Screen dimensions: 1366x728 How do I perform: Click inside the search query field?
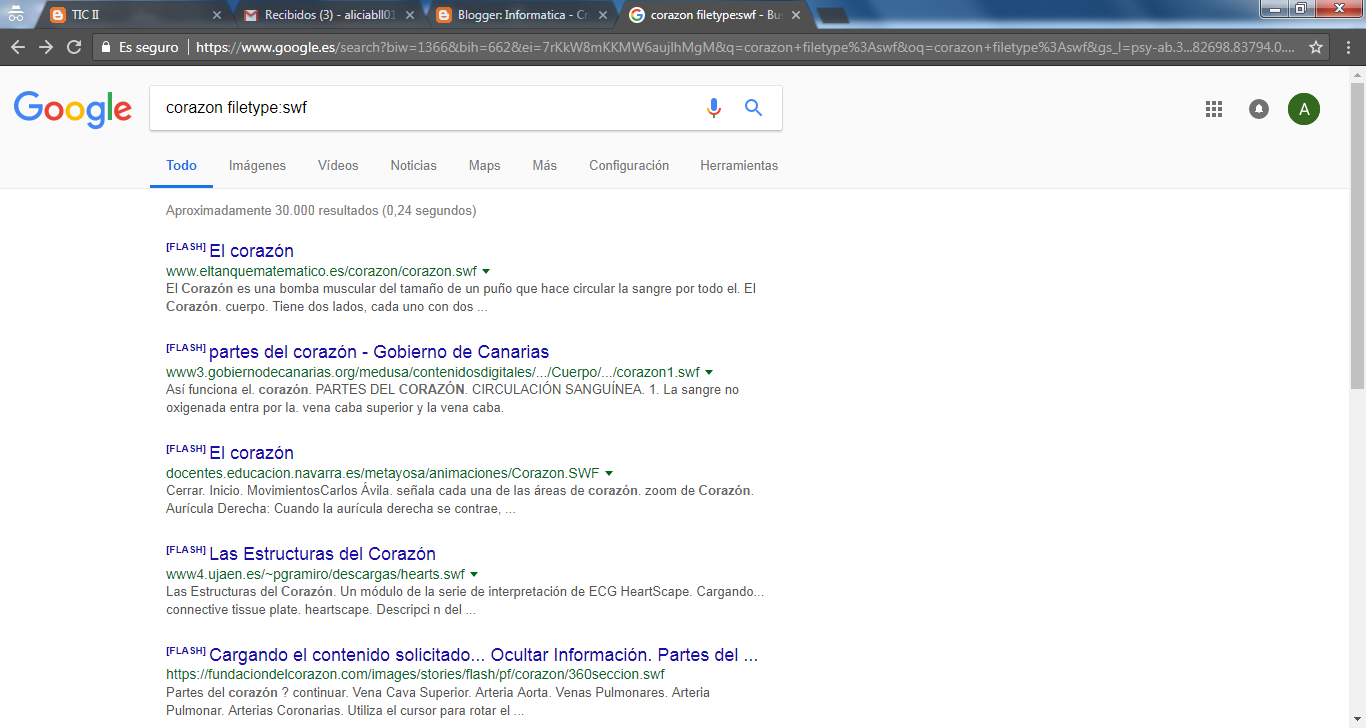[x=400, y=107]
